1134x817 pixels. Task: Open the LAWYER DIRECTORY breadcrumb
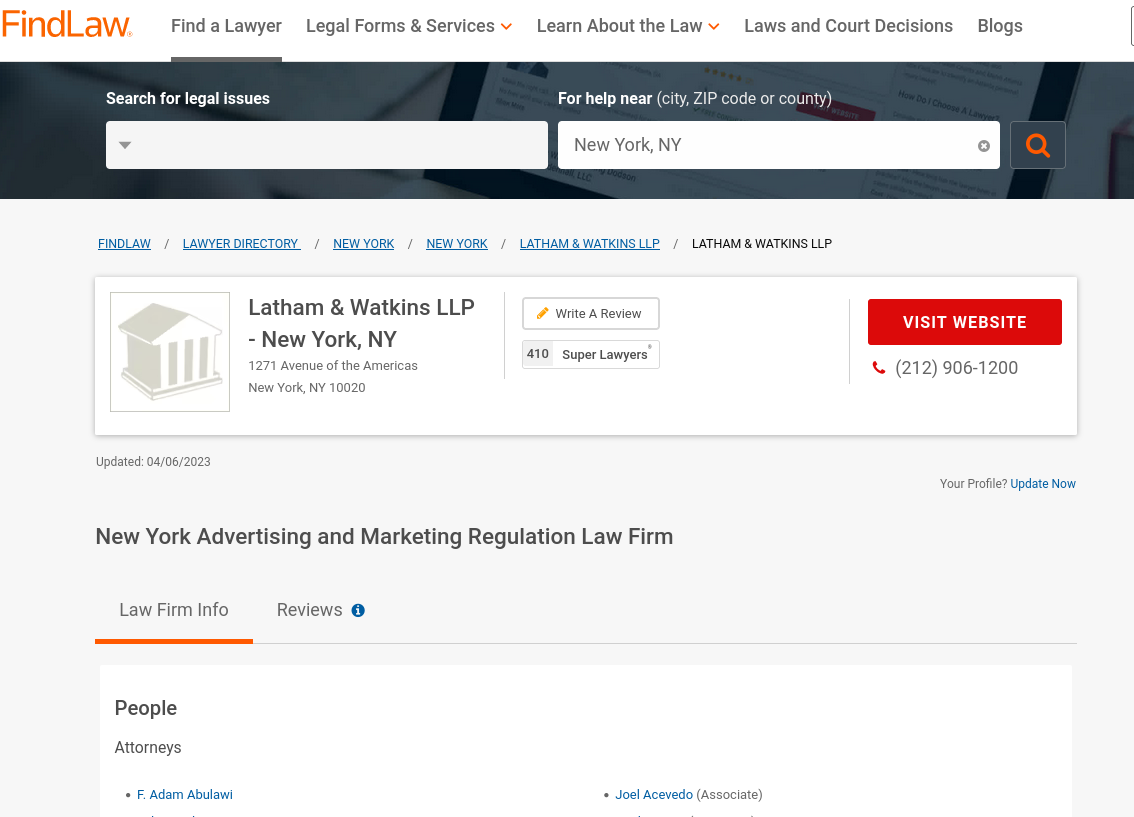(241, 244)
